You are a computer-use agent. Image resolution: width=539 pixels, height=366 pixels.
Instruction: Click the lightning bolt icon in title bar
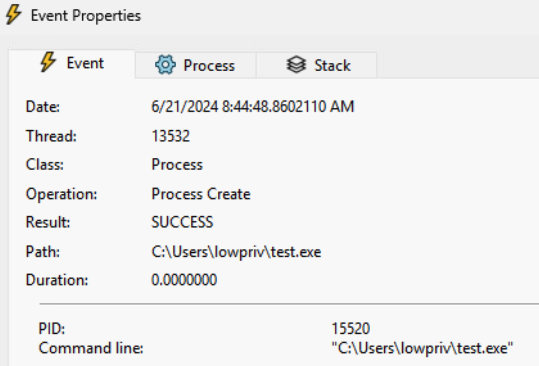click(13, 15)
